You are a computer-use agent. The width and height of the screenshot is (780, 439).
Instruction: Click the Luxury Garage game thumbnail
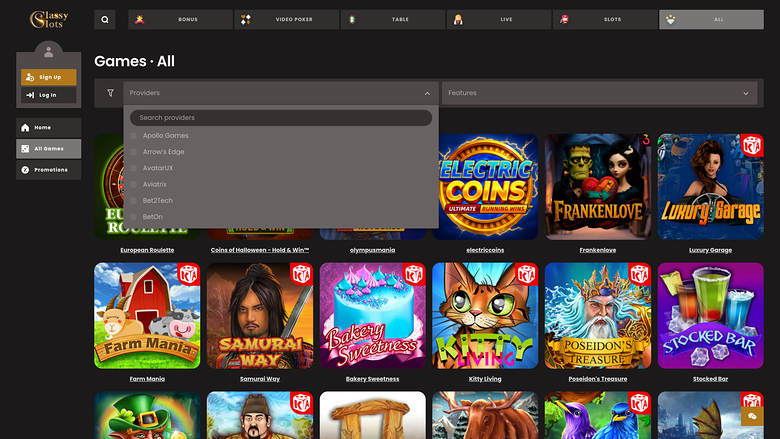(x=710, y=186)
